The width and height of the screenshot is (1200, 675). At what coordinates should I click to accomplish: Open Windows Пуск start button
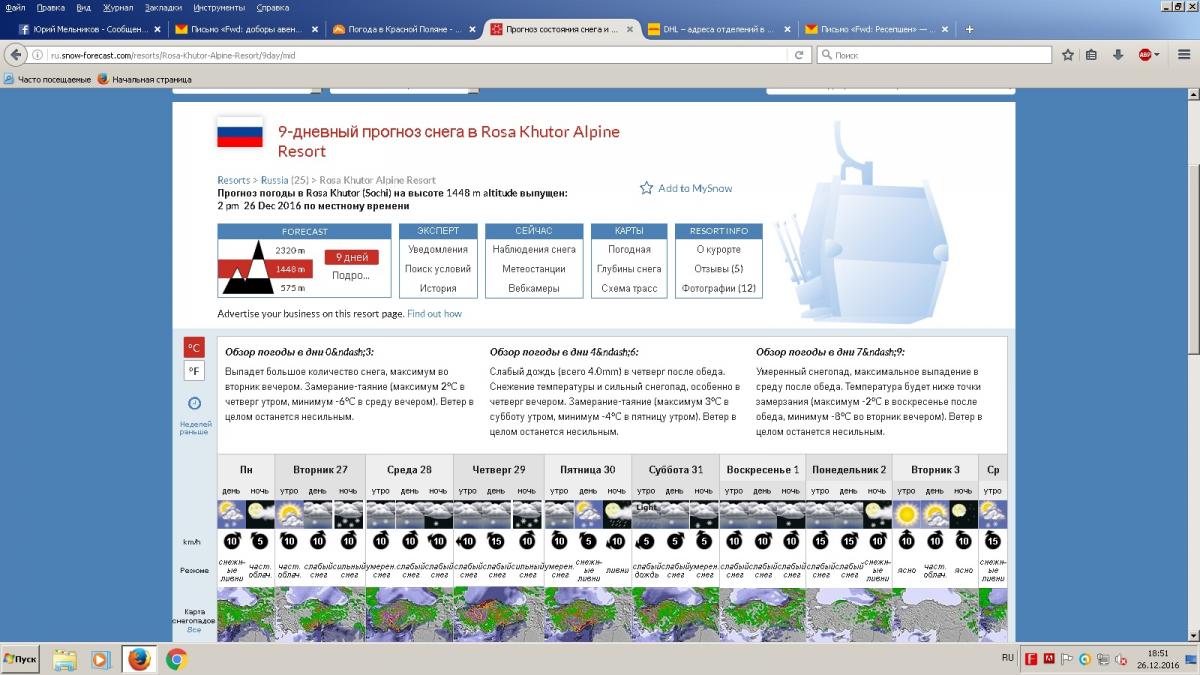click(22, 659)
